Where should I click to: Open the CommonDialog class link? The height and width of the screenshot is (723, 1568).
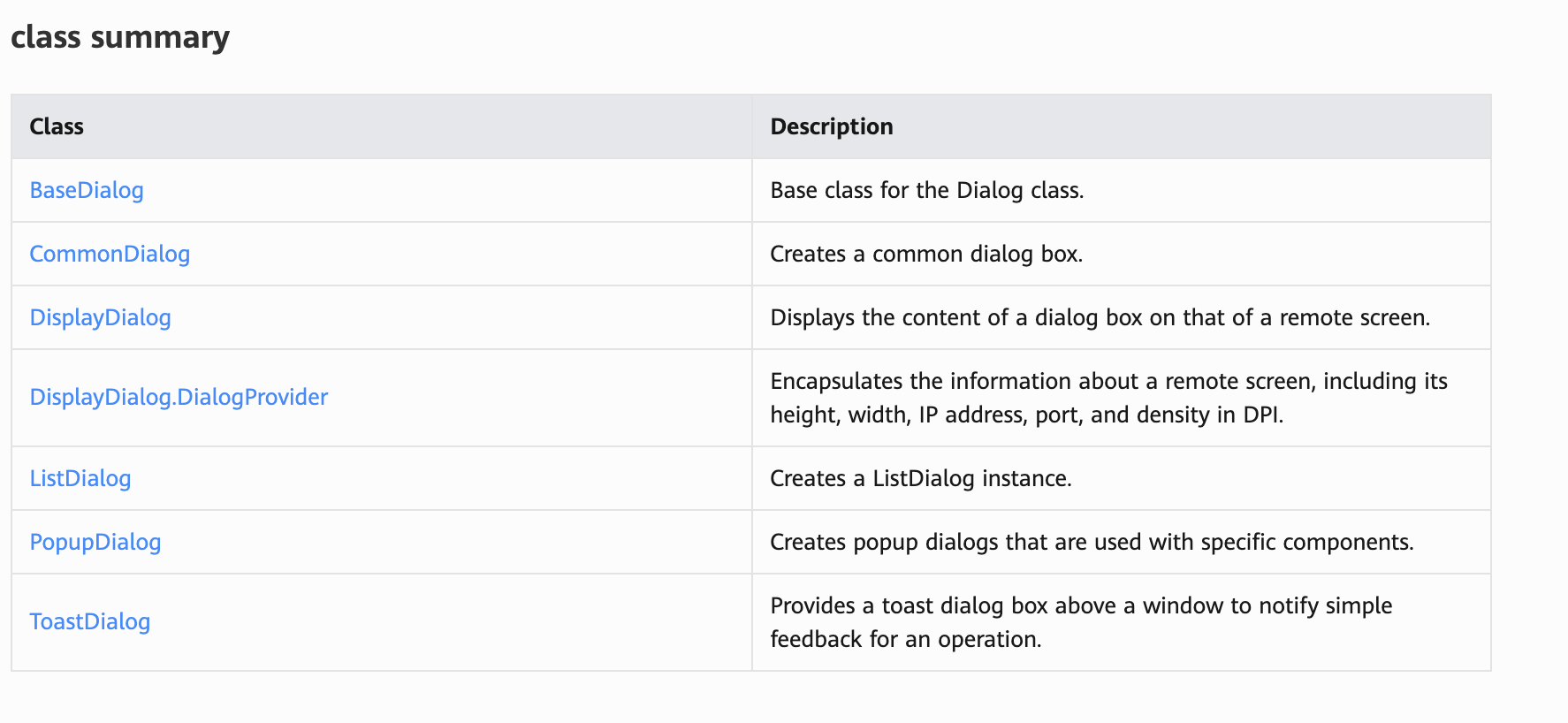(x=110, y=254)
